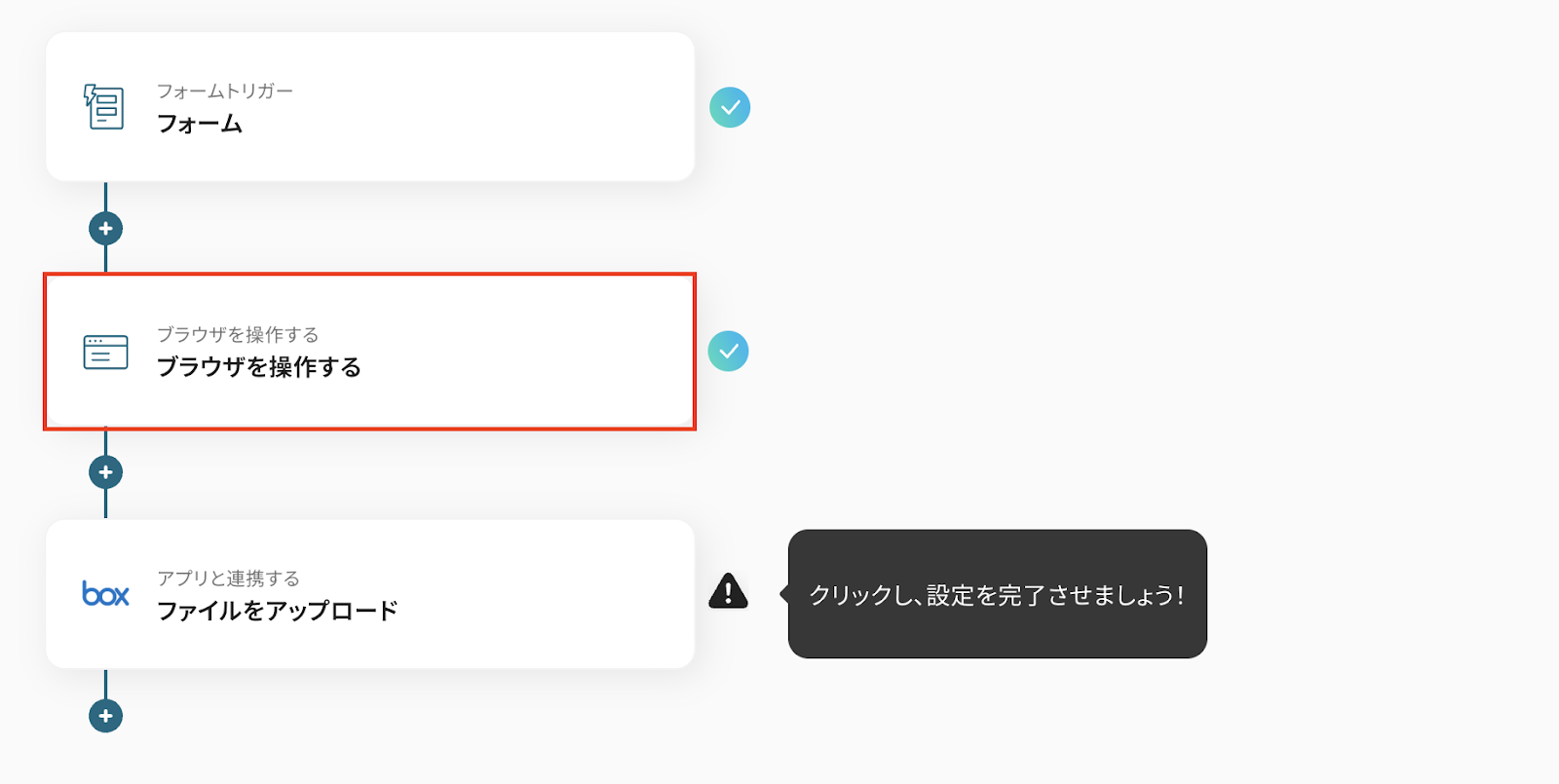Click the form trigger icon

point(104,107)
